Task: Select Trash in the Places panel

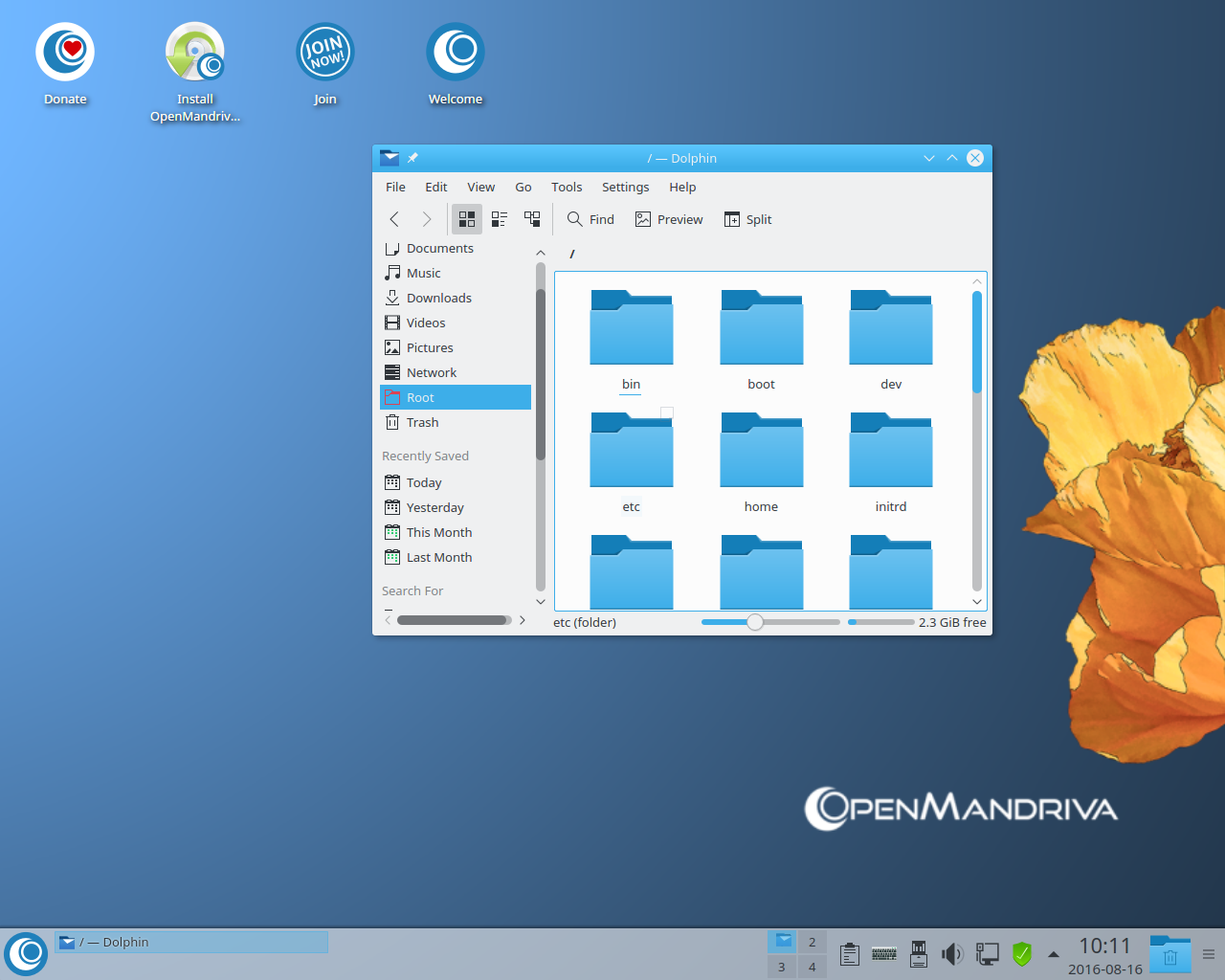Action: click(456, 422)
